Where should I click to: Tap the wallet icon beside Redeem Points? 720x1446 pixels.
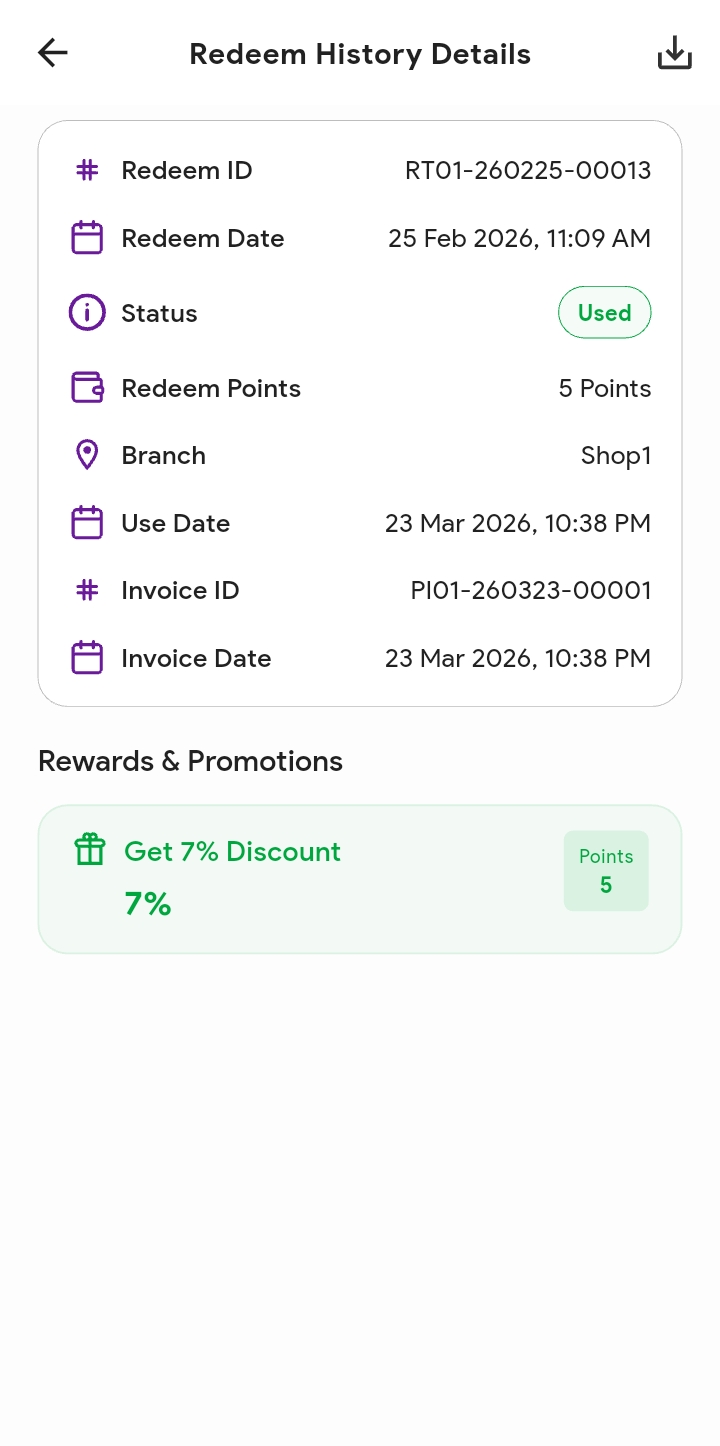[88, 388]
